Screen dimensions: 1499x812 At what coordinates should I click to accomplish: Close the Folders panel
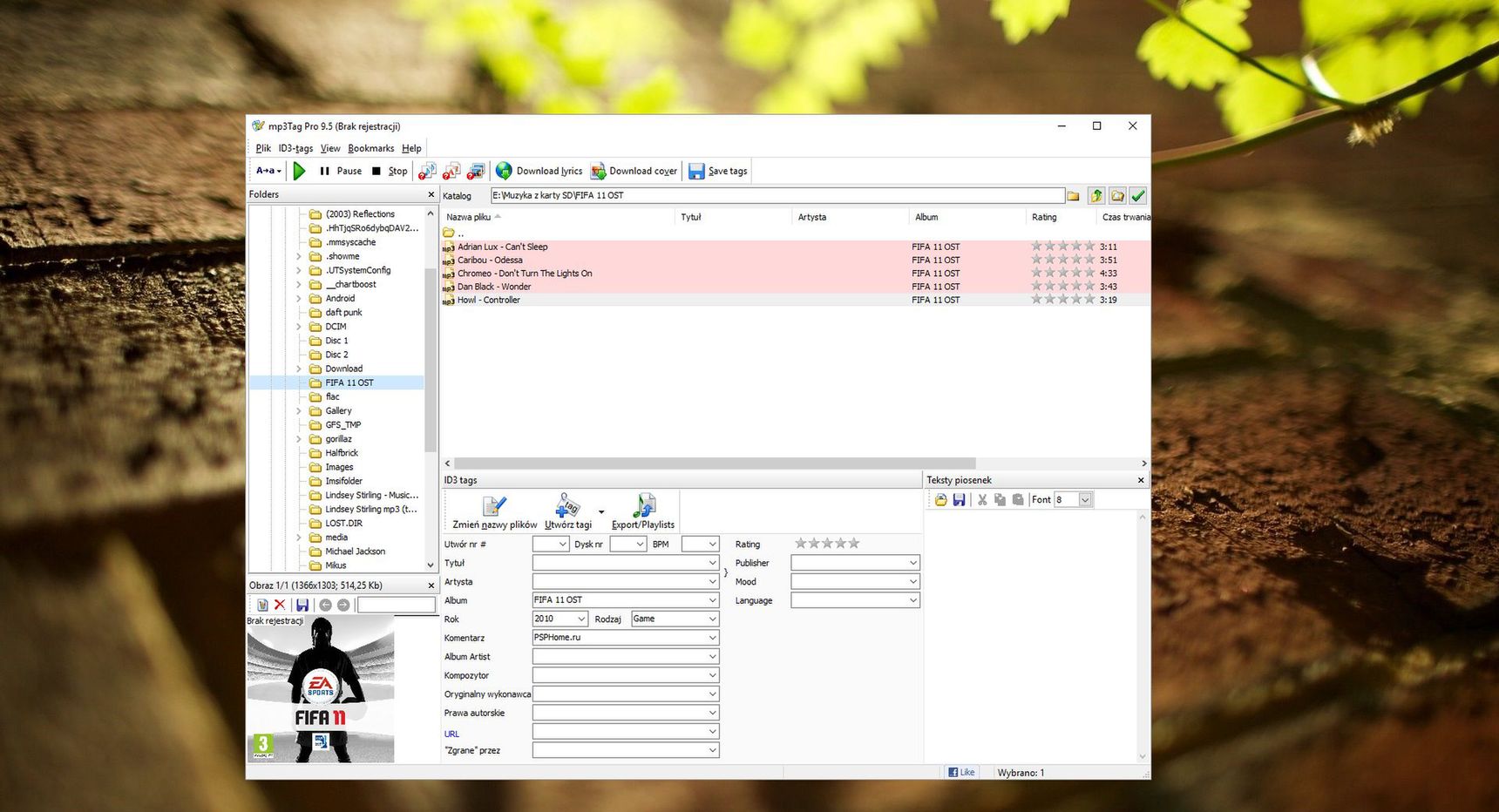(x=431, y=194)
